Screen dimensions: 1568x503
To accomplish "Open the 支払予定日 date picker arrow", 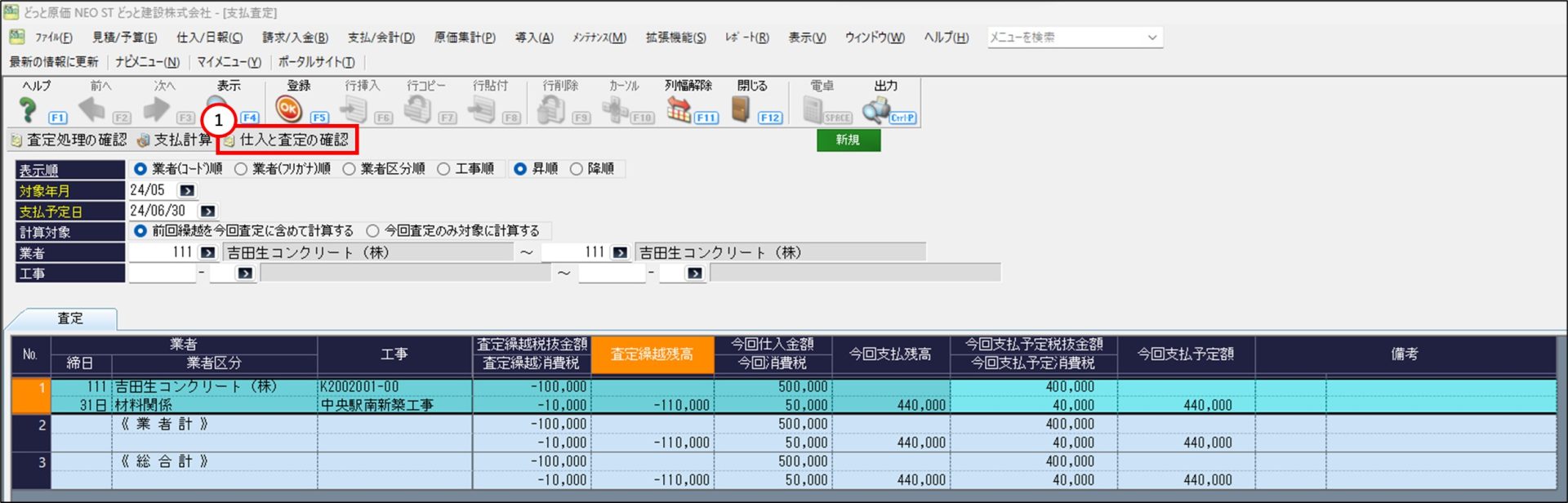I will pos(207,211).
